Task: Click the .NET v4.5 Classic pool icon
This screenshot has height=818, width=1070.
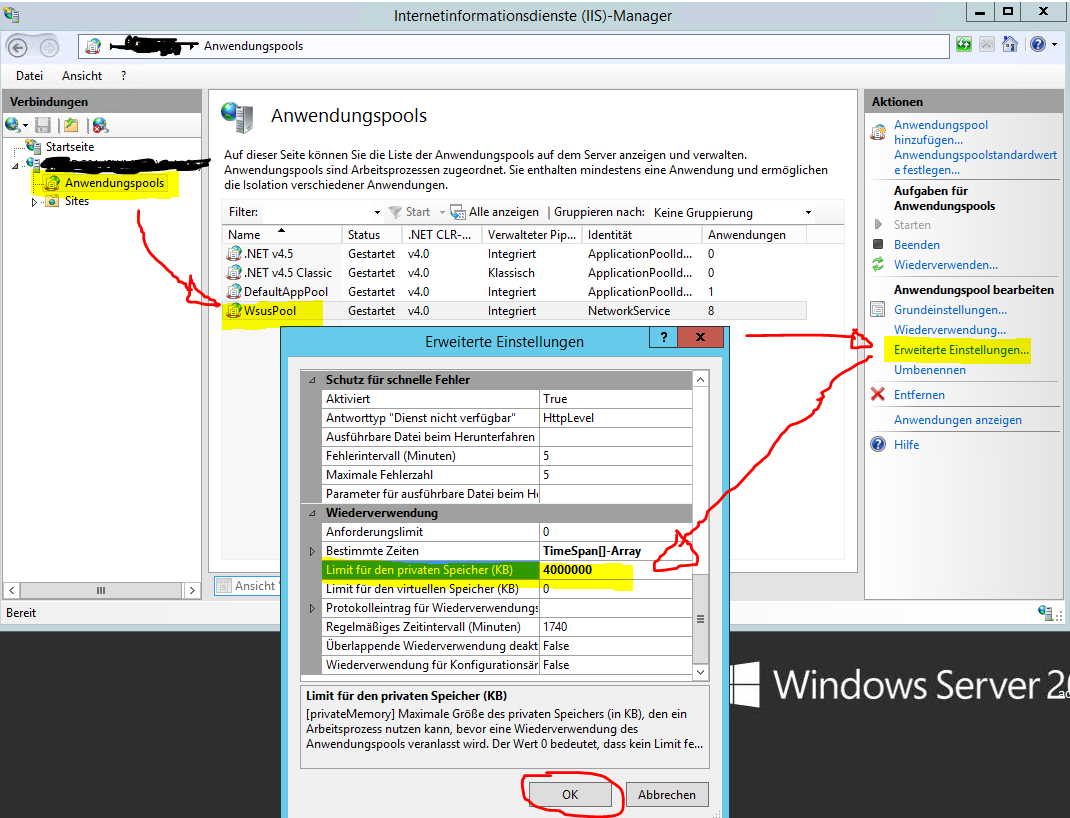Action: [234, 272]
